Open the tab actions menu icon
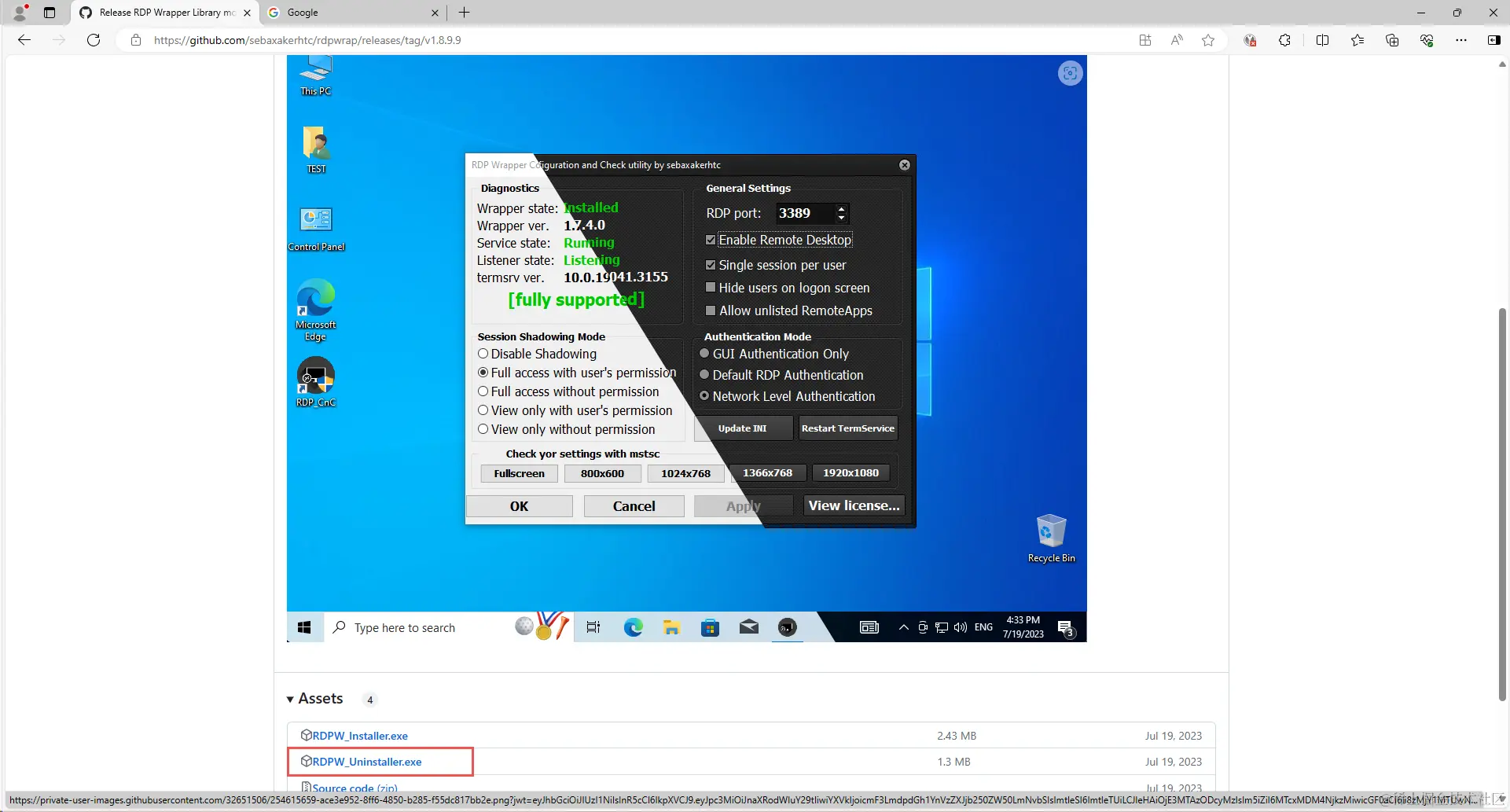Image resolution: width=1510 pixels, height=812 pixels. [50, 13]
